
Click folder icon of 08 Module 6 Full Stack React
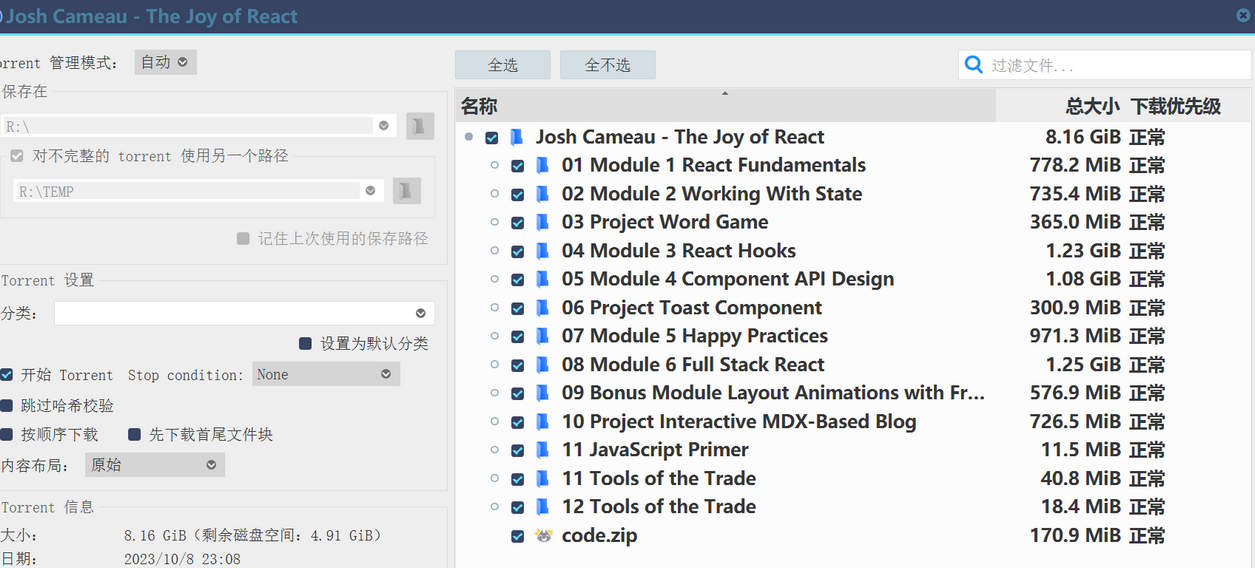(542, 365)
